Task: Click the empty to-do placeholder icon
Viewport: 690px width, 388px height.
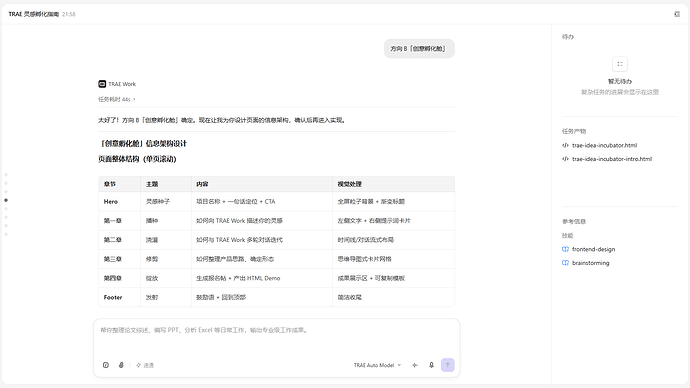Action: point(620,64)
